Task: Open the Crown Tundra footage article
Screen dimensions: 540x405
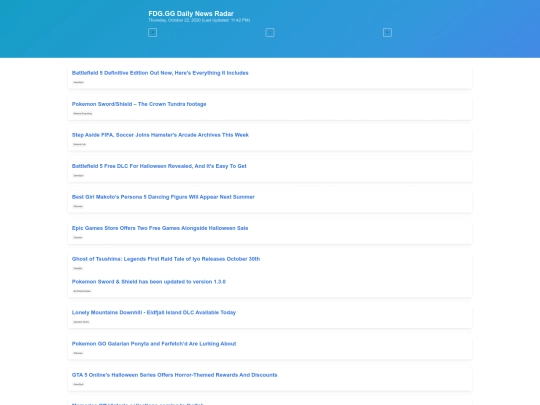Action: point(139,104)
